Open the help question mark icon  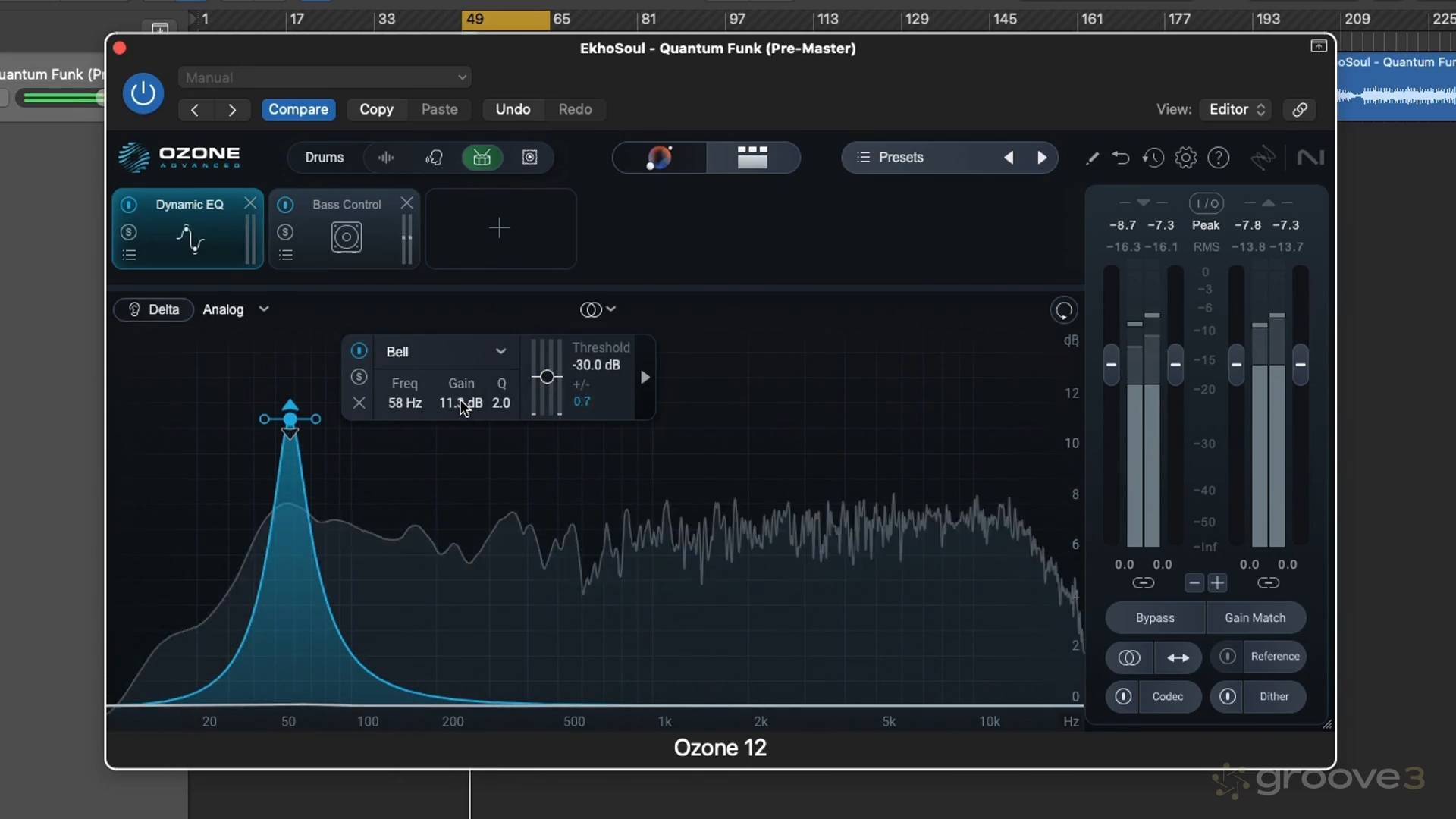point(1218,158)
